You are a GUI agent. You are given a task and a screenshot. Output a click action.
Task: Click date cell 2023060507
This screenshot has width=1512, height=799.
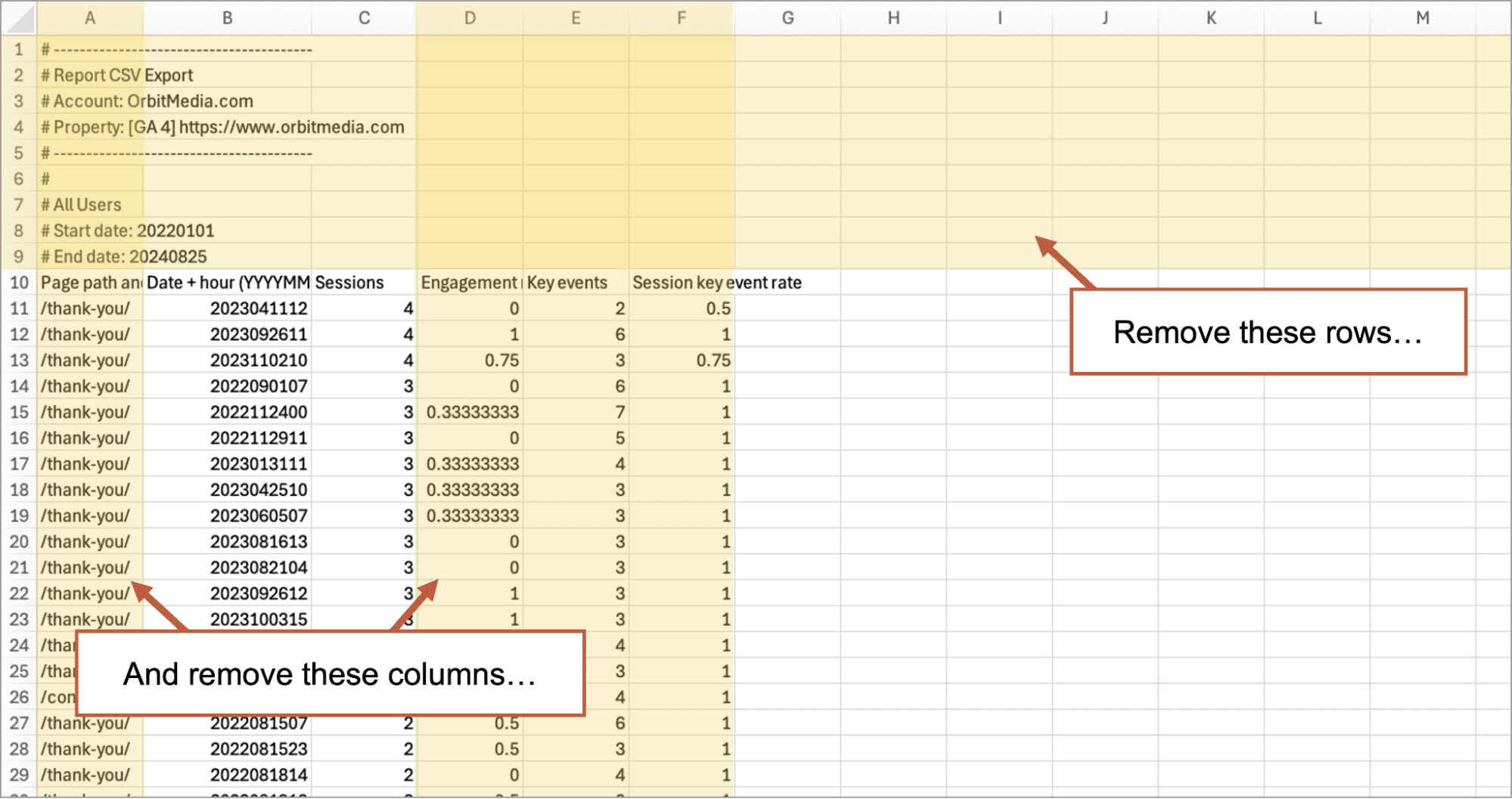coord(227,516)
